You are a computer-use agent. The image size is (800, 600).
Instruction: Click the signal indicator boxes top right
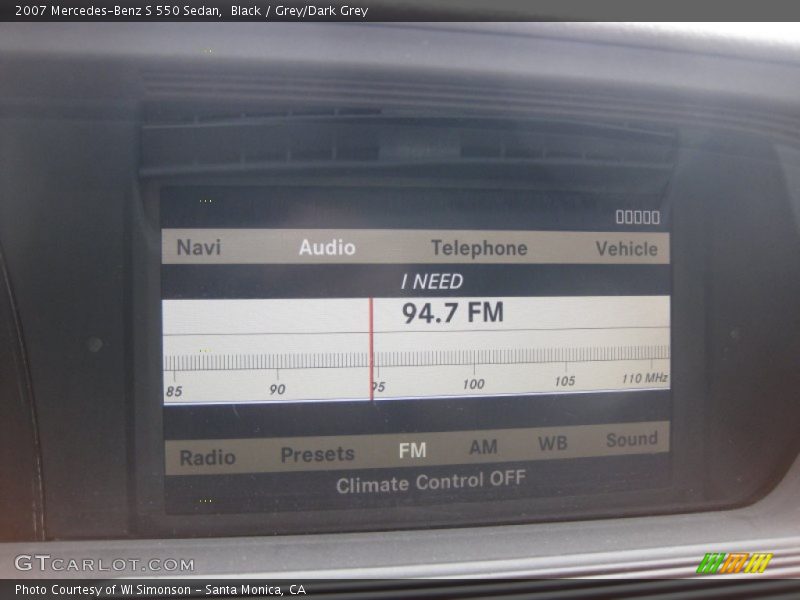pos(637,217)
